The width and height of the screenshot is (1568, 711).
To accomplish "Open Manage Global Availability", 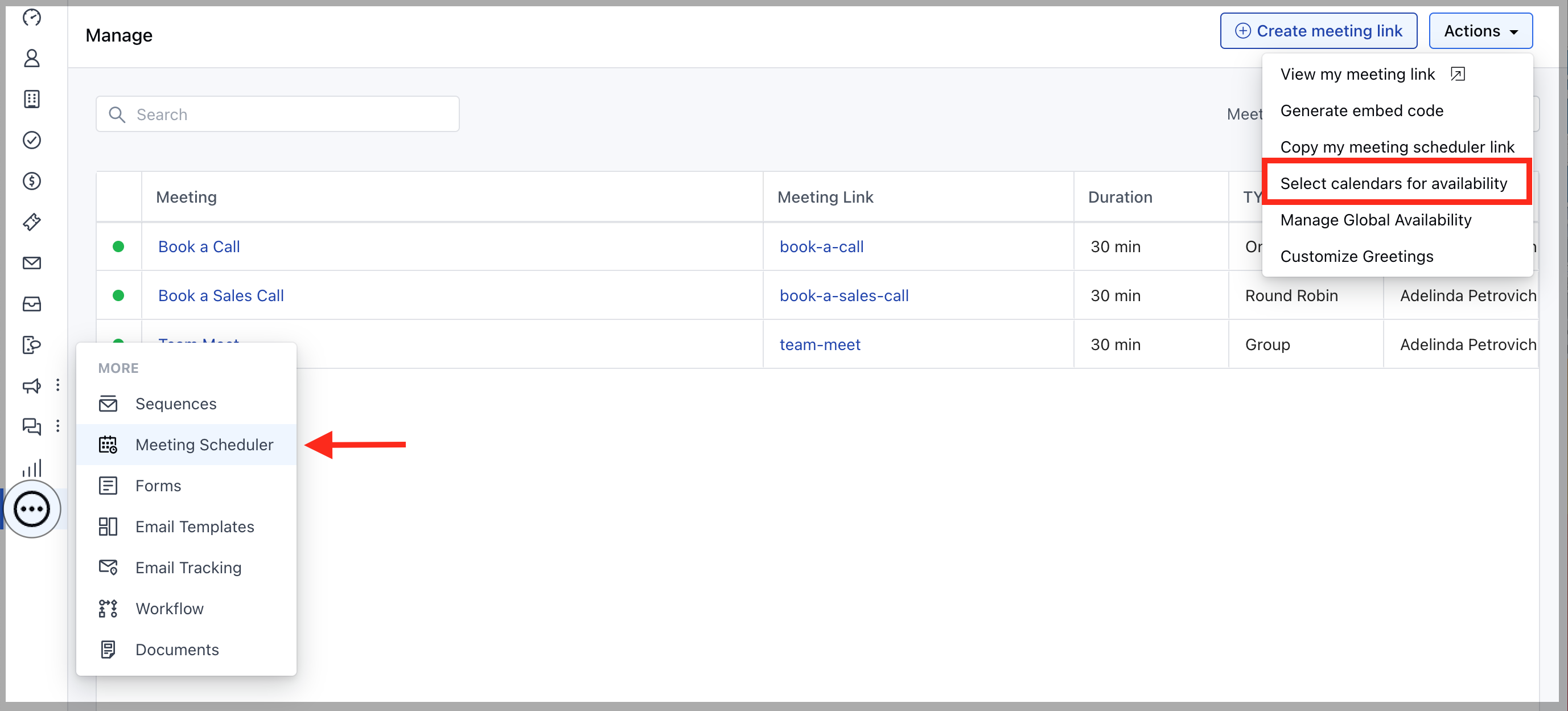I will (1376, 220).
